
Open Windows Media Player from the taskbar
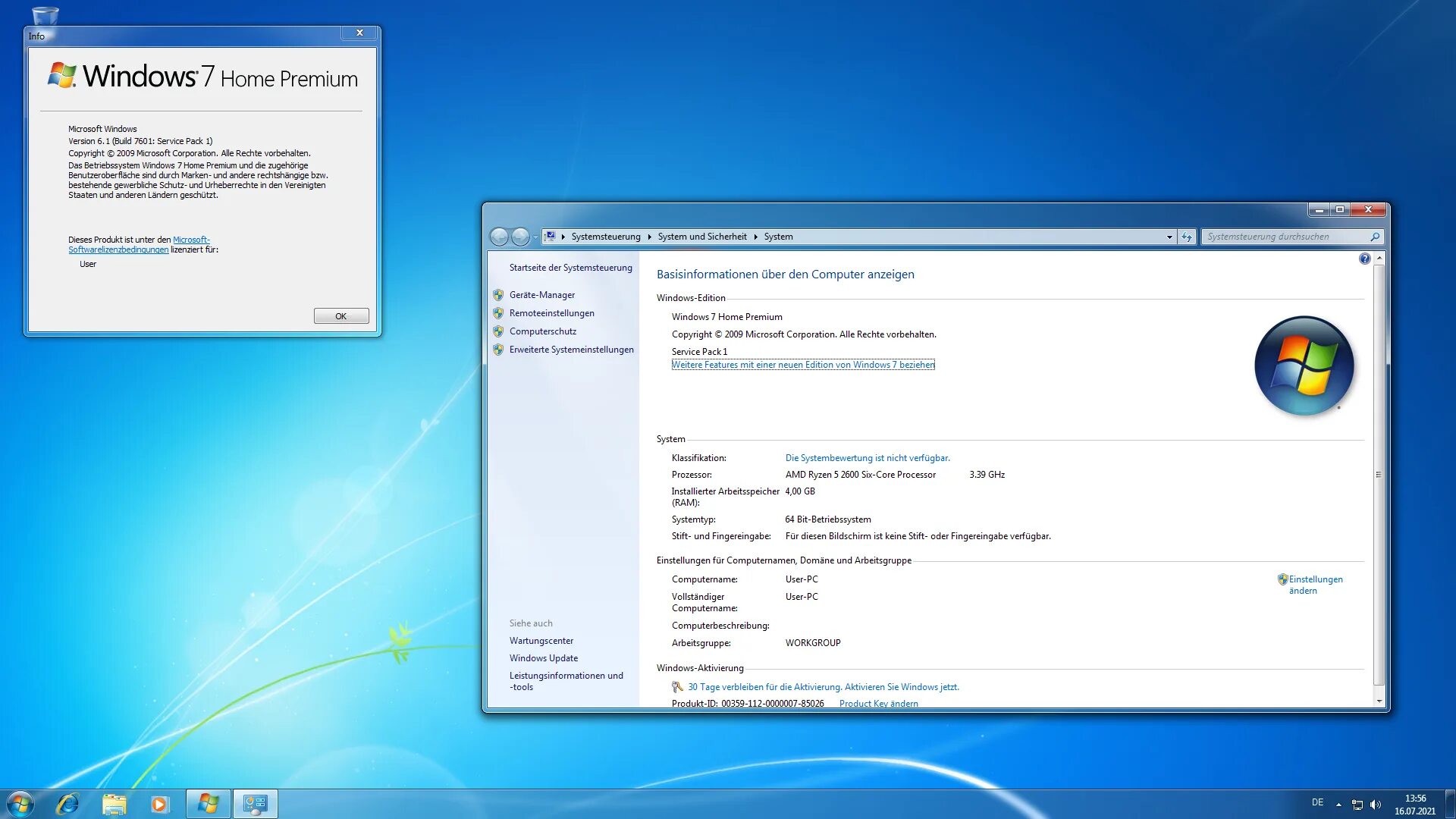(x=159, y=804)
